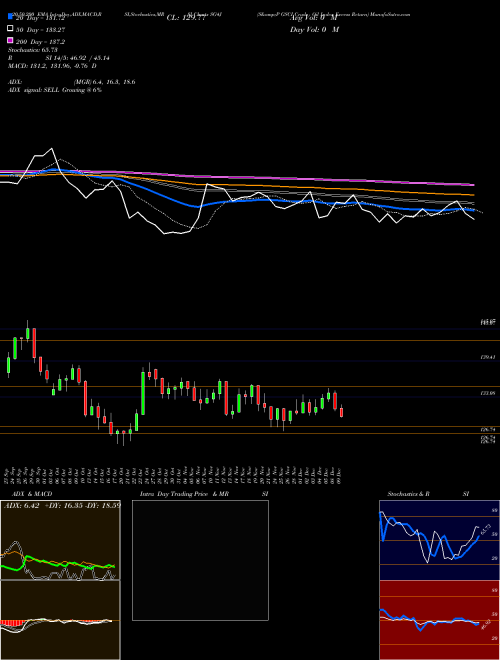This screenshot has width=500, height=660.
Task: Select the '50 Day - 133.27' label
Action: coord(41,30)
